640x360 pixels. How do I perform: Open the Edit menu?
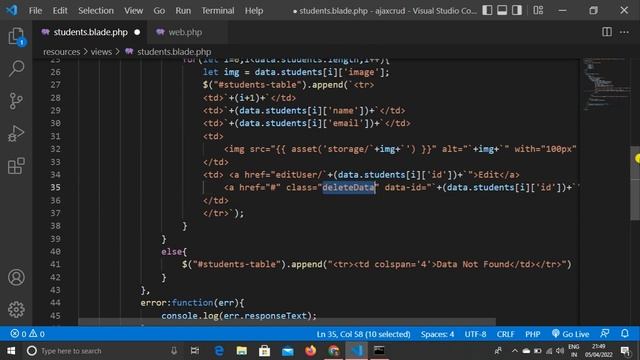(x=60, y=11)
